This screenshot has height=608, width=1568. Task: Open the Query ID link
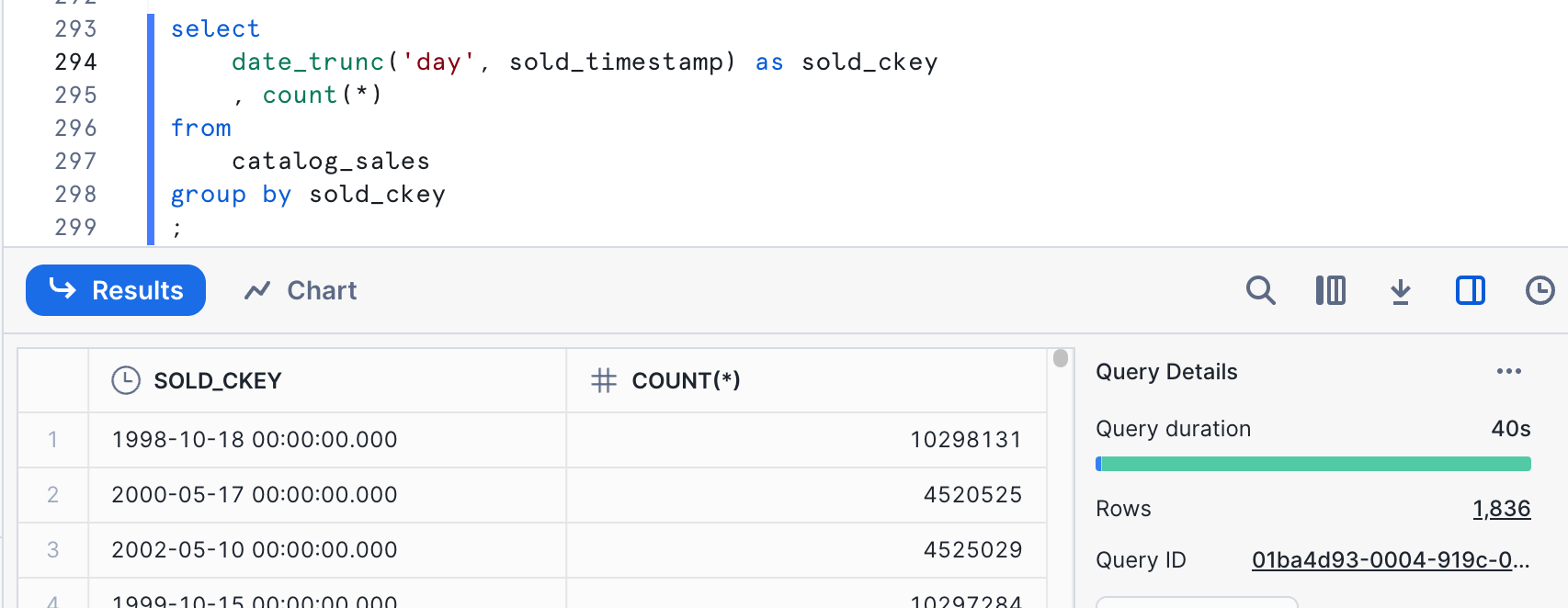coord(1390,560)
